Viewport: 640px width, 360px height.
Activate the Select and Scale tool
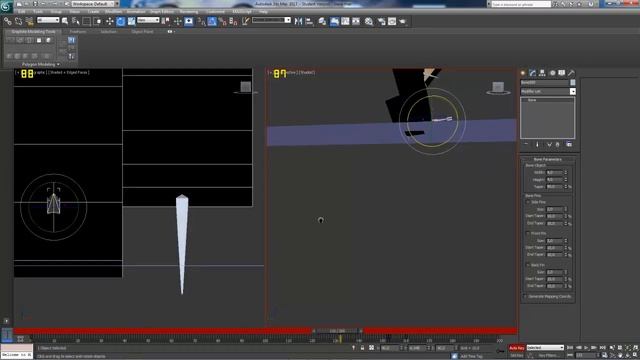click(x=131, y=21)
